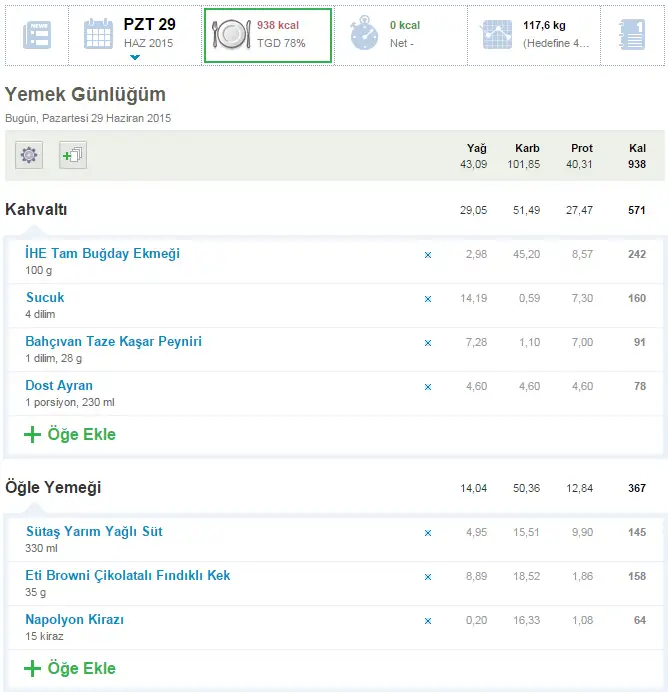Open İHE Tam Buğday Ekmeği details
The height and width of the screenshot is (692, 668).
102,254
